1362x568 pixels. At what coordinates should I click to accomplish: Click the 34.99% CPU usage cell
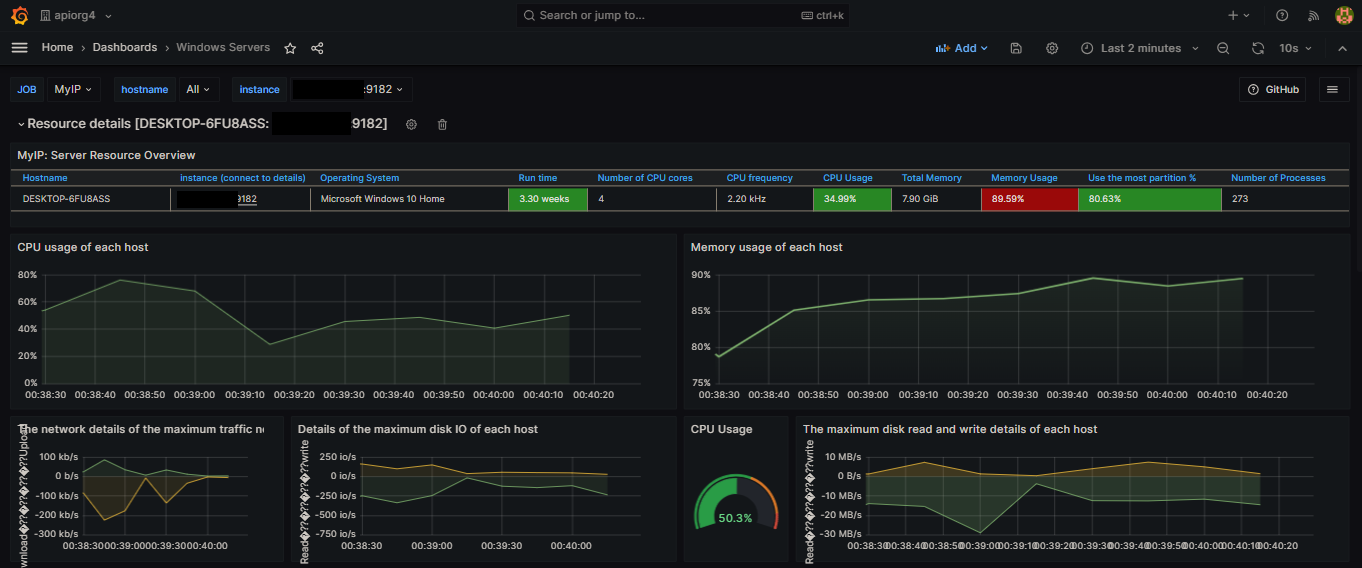pyautogui.click(x=853, y=199)
